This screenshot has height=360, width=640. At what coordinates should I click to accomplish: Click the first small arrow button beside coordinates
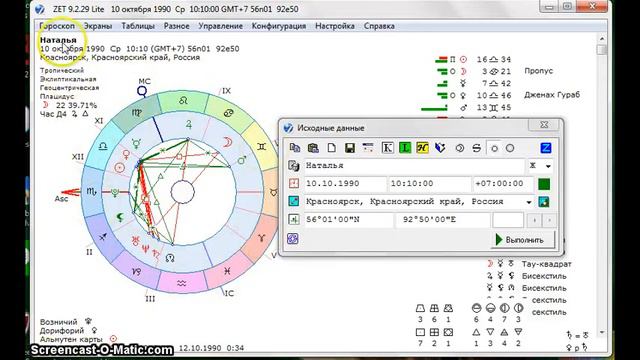534,220
